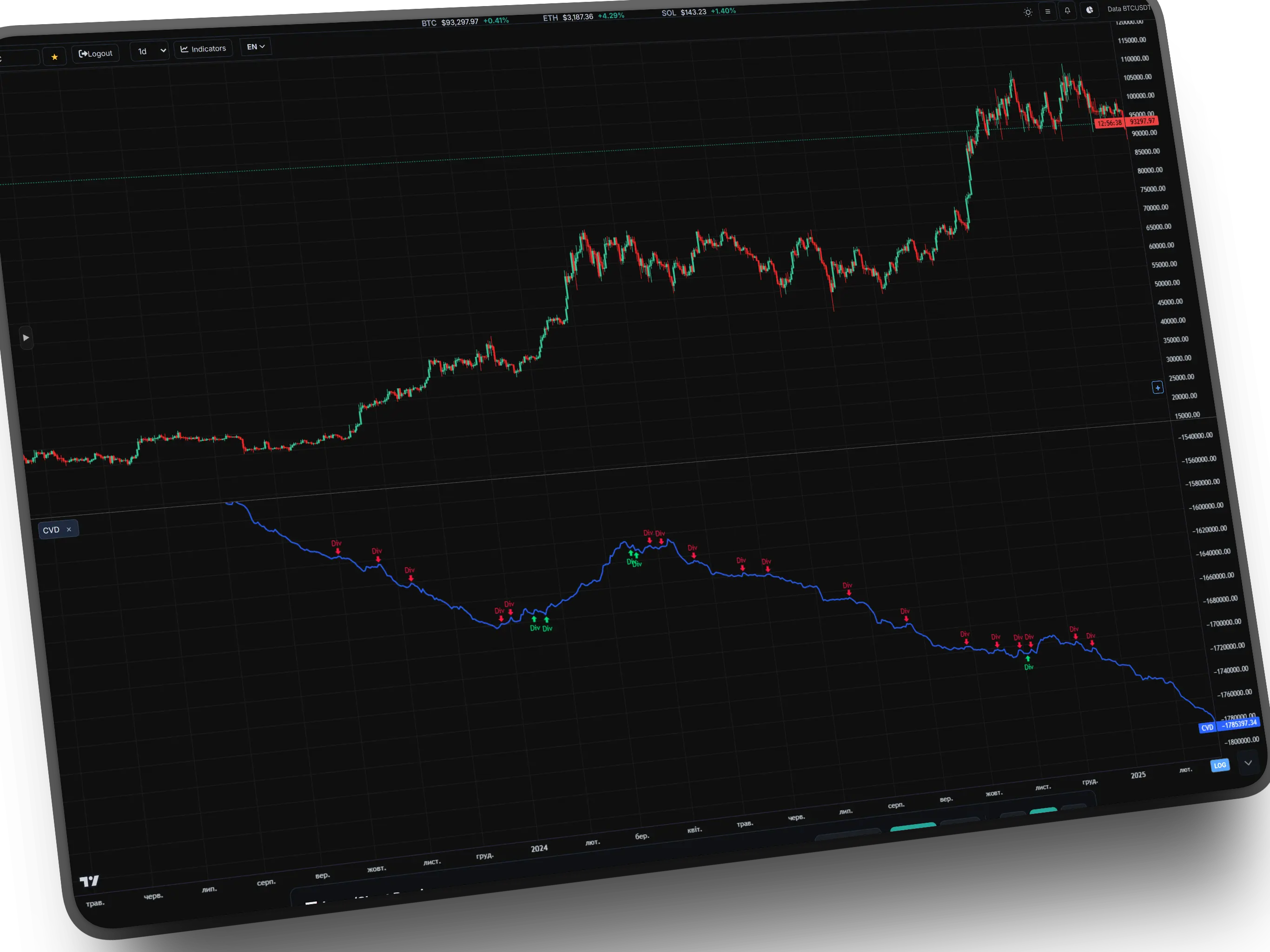This screenshot has width=1270, height=952.
Task: Click the Logout button
Action: (96, 53)
